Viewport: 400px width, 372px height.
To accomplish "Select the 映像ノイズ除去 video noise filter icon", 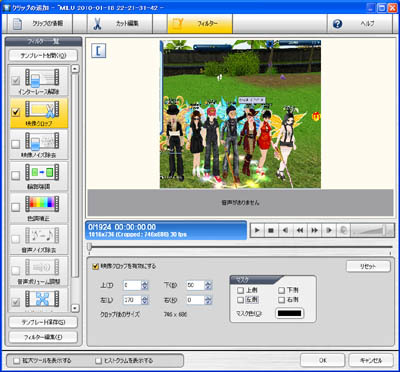I will (42, 141).
